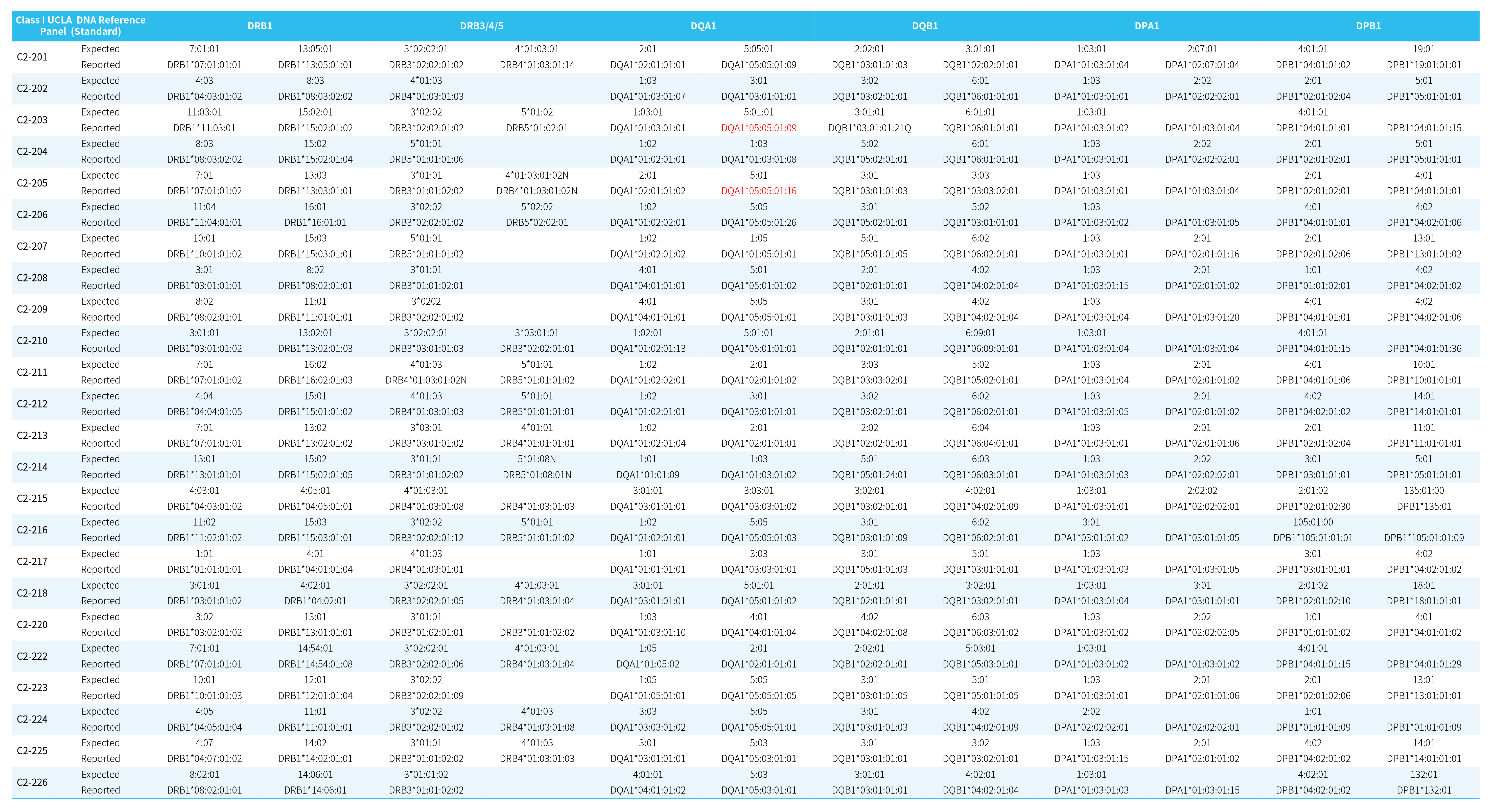Click the DRB4*01:03:01:14 cell
This screenshot has width=1494, height=812.
[x=537, y=65]
